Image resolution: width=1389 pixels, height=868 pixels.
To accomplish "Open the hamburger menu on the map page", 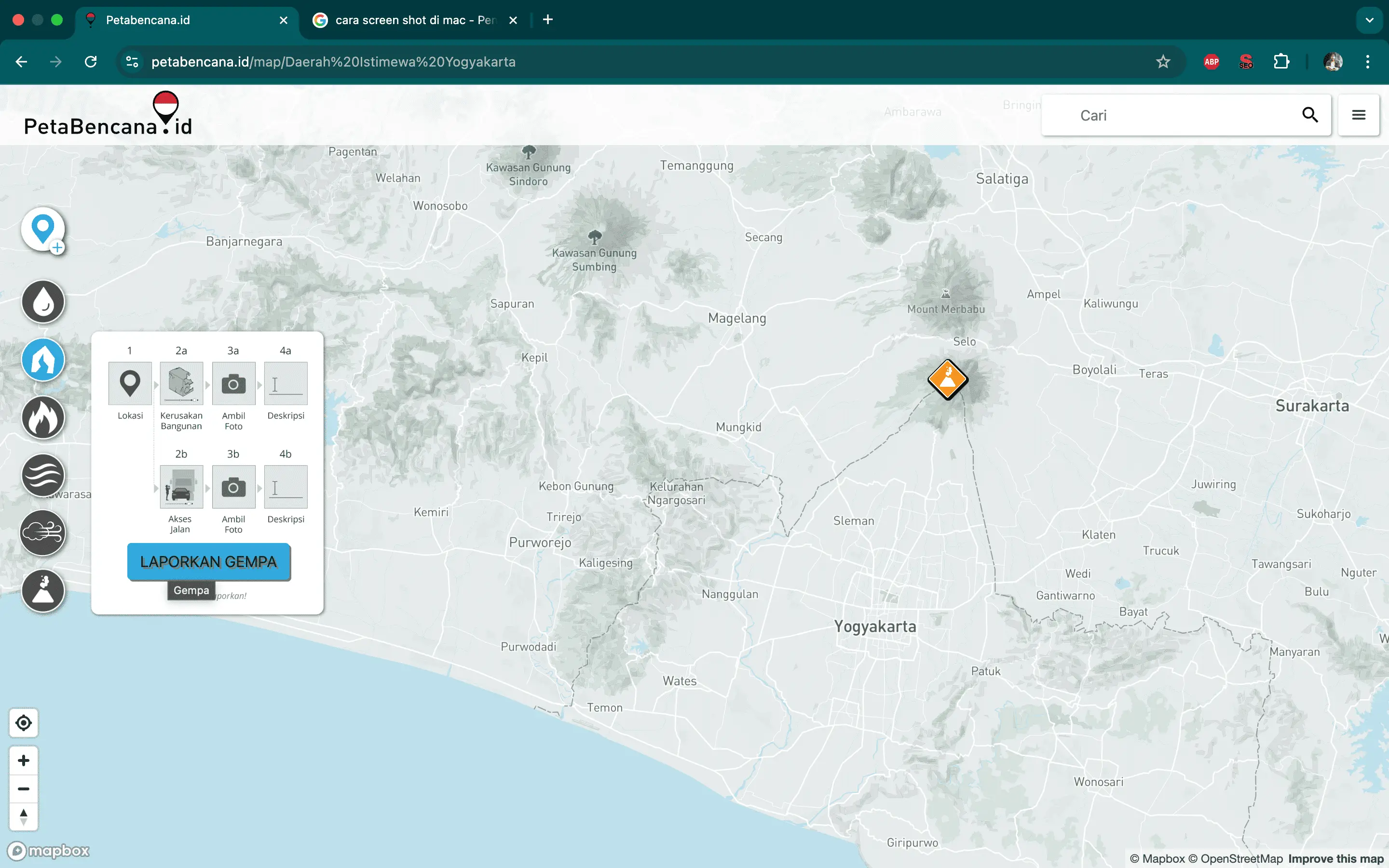I will [x=1359, y=115].
